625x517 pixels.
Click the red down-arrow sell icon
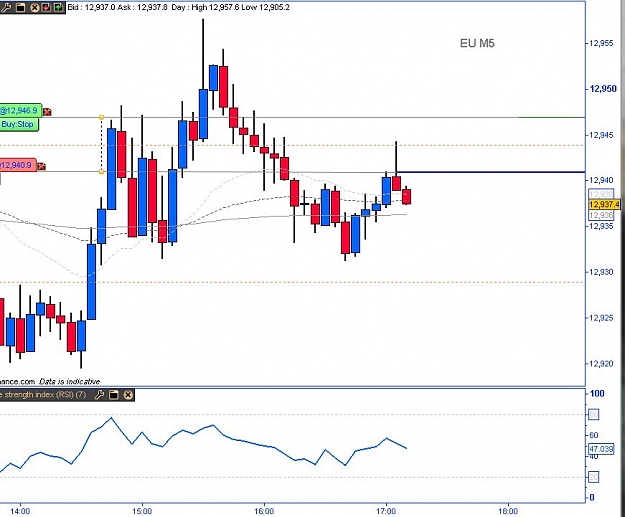[46, 7]
